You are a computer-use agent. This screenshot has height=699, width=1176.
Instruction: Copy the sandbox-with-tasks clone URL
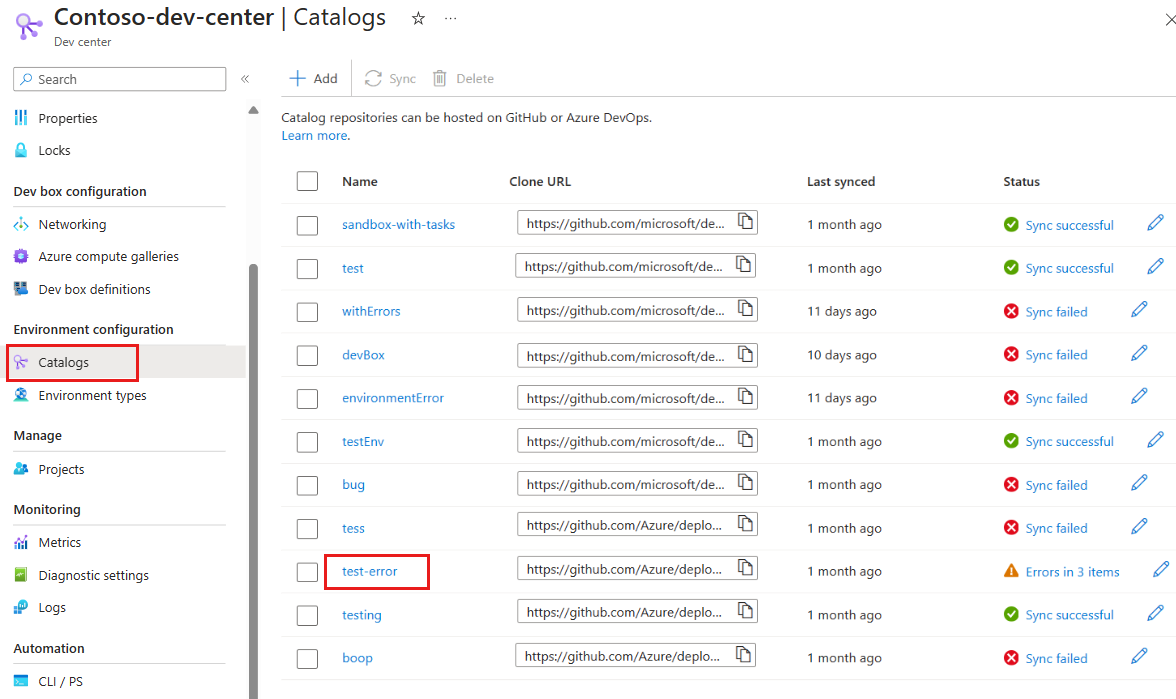point(745,222)
